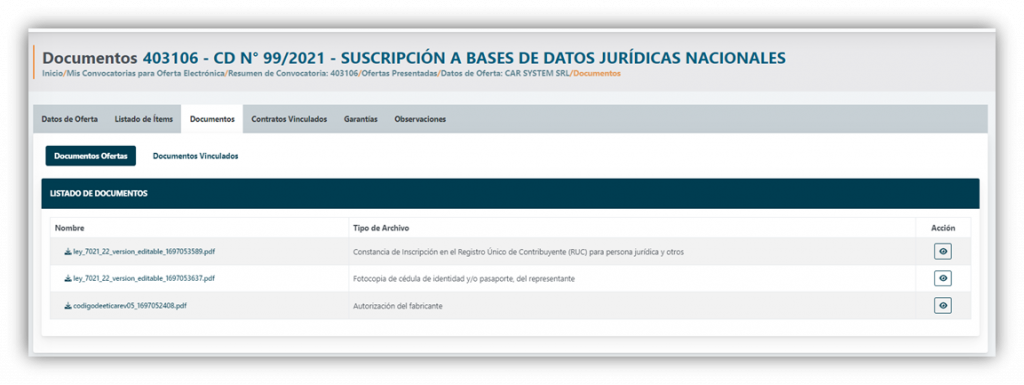Switch to the Listado de Ítems tab
Image resolution: width=1024 pixels, height=385 pixels.
(x=144, y=119)
